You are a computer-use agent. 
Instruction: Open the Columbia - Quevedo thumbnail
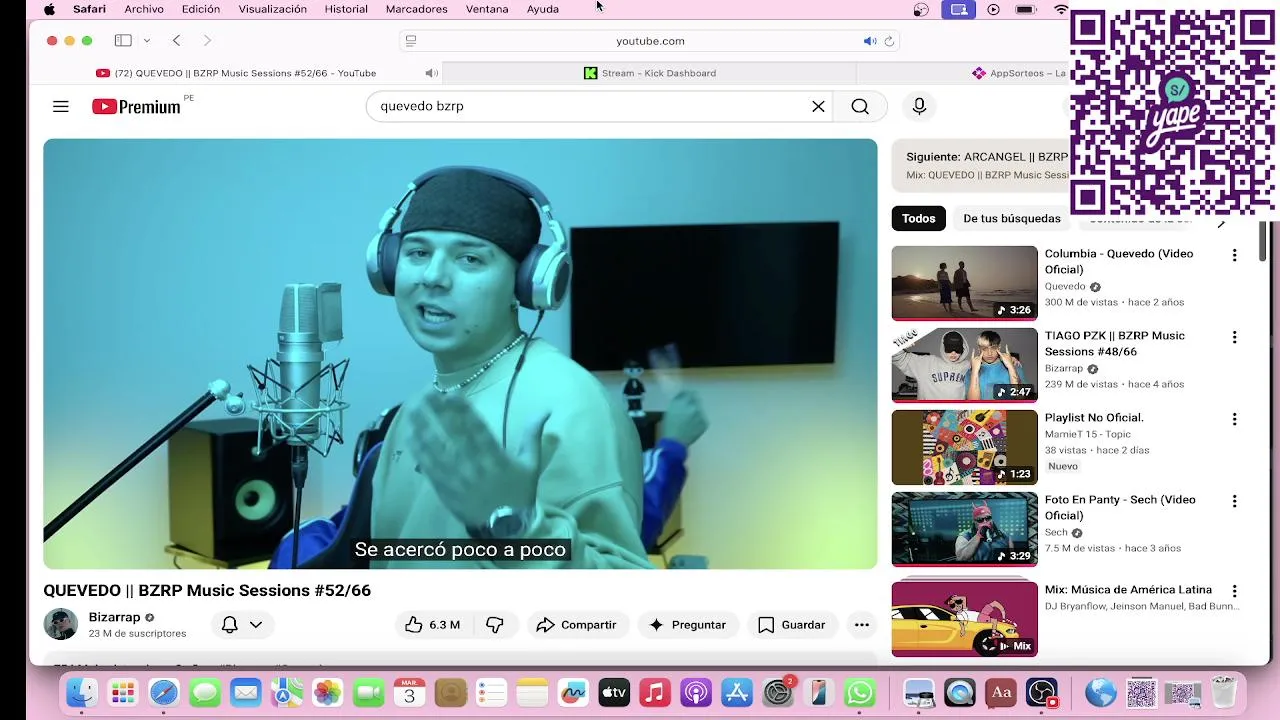[965, 283]
